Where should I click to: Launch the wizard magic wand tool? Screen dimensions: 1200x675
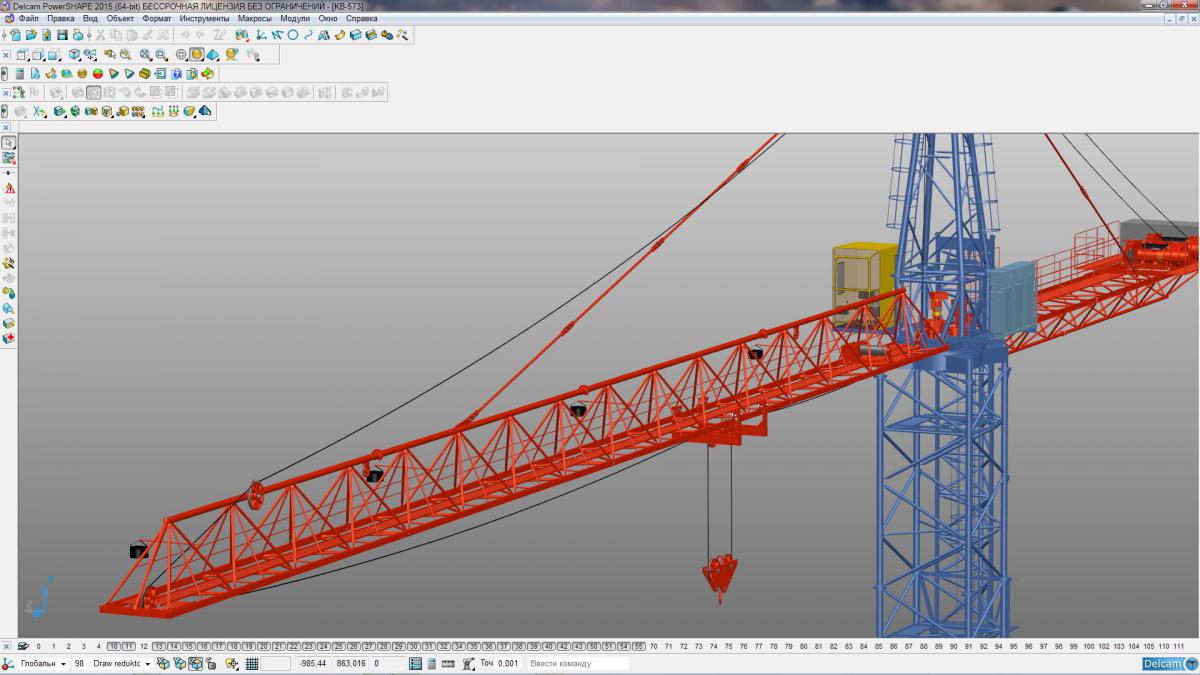[402, 35]
